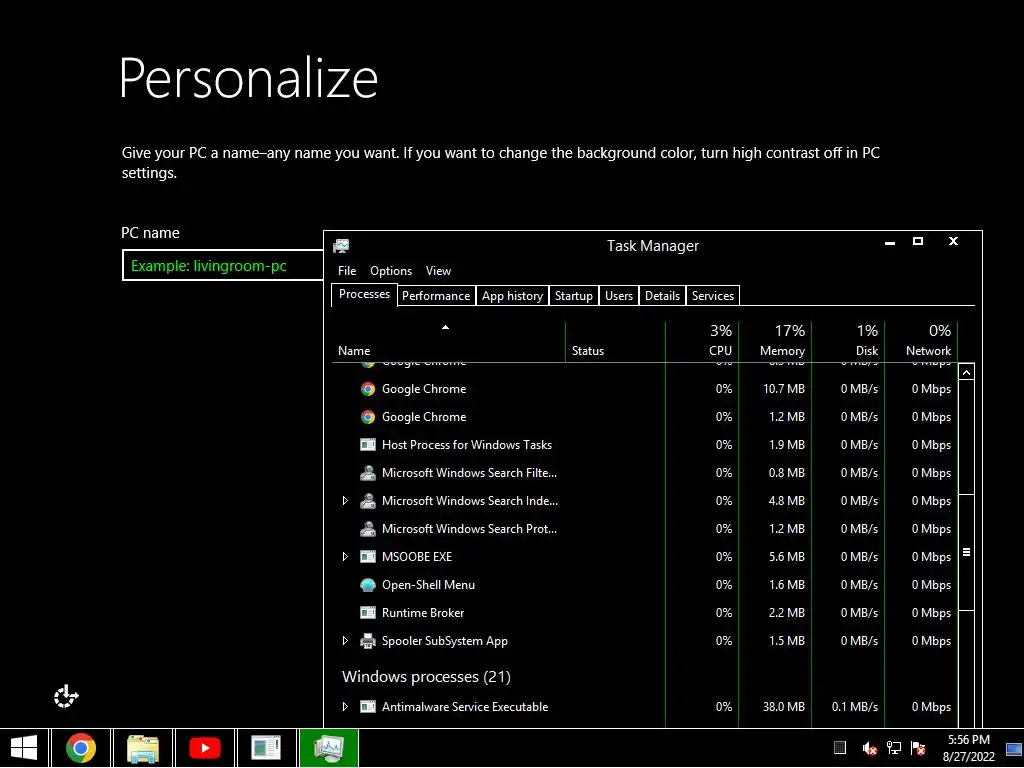Click the taskbar clock showing 5:56 PM
The height and width of the screenshot is (768, 1024).
point(968,748)
